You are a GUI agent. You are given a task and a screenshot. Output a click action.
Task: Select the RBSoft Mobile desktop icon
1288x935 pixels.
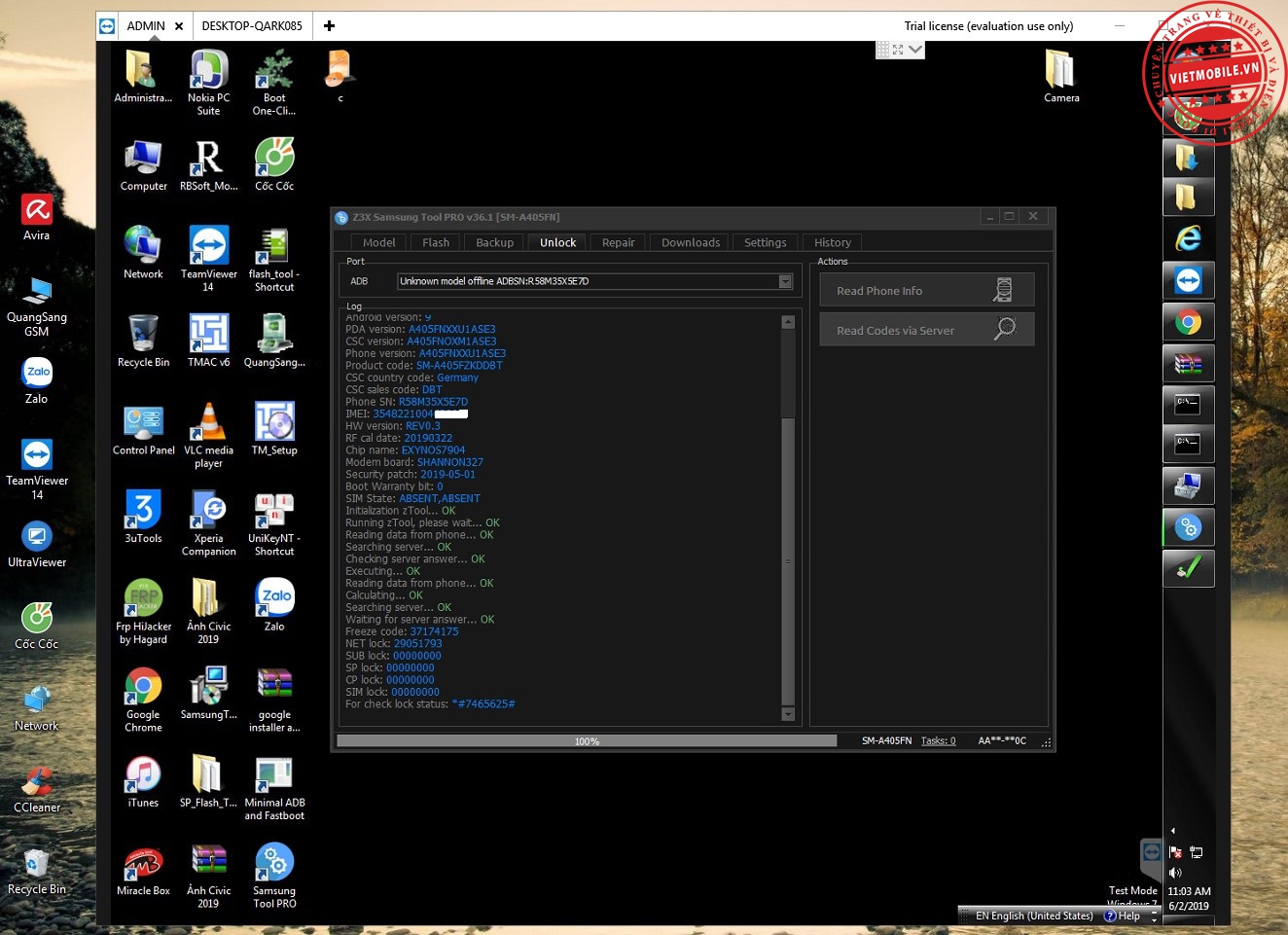(x=209, y=164)
